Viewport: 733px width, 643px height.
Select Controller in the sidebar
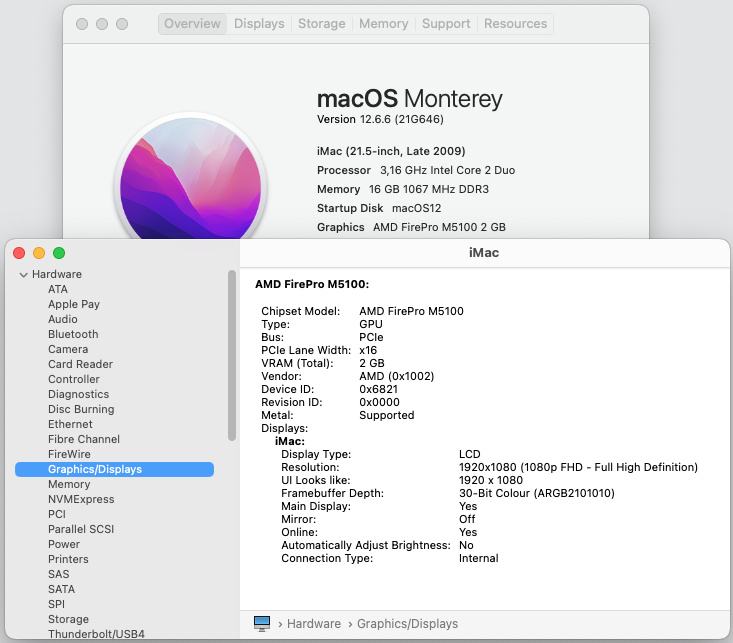pyautogui.click(x=74, y=379)
